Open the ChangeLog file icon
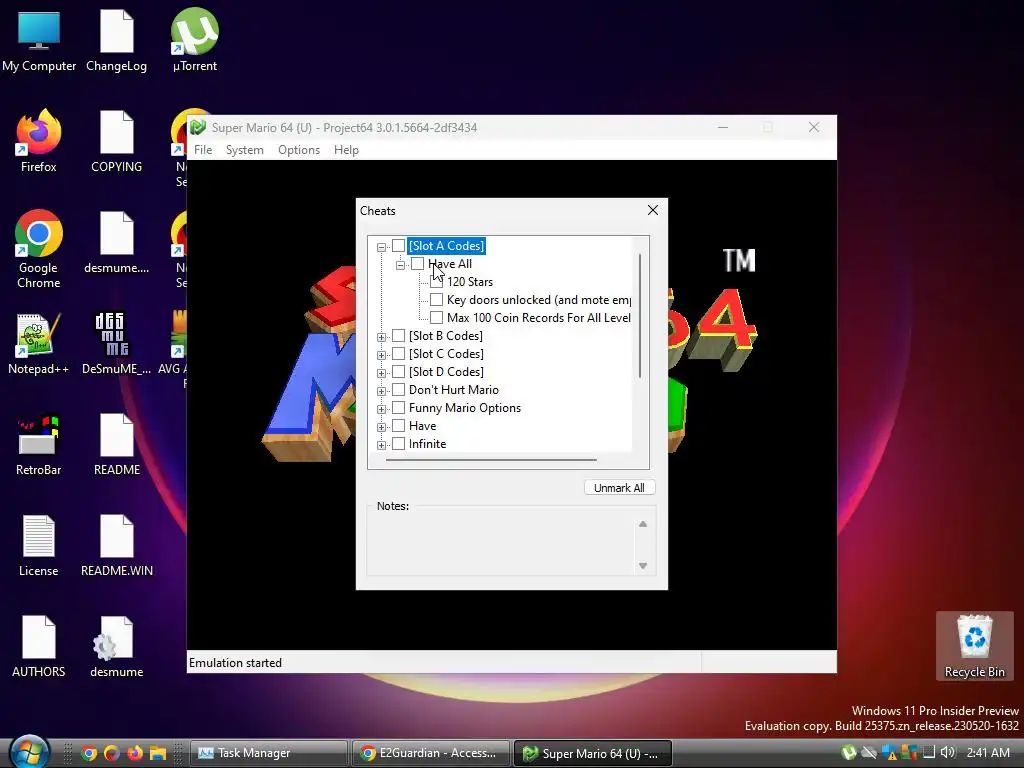 (116, 41)
